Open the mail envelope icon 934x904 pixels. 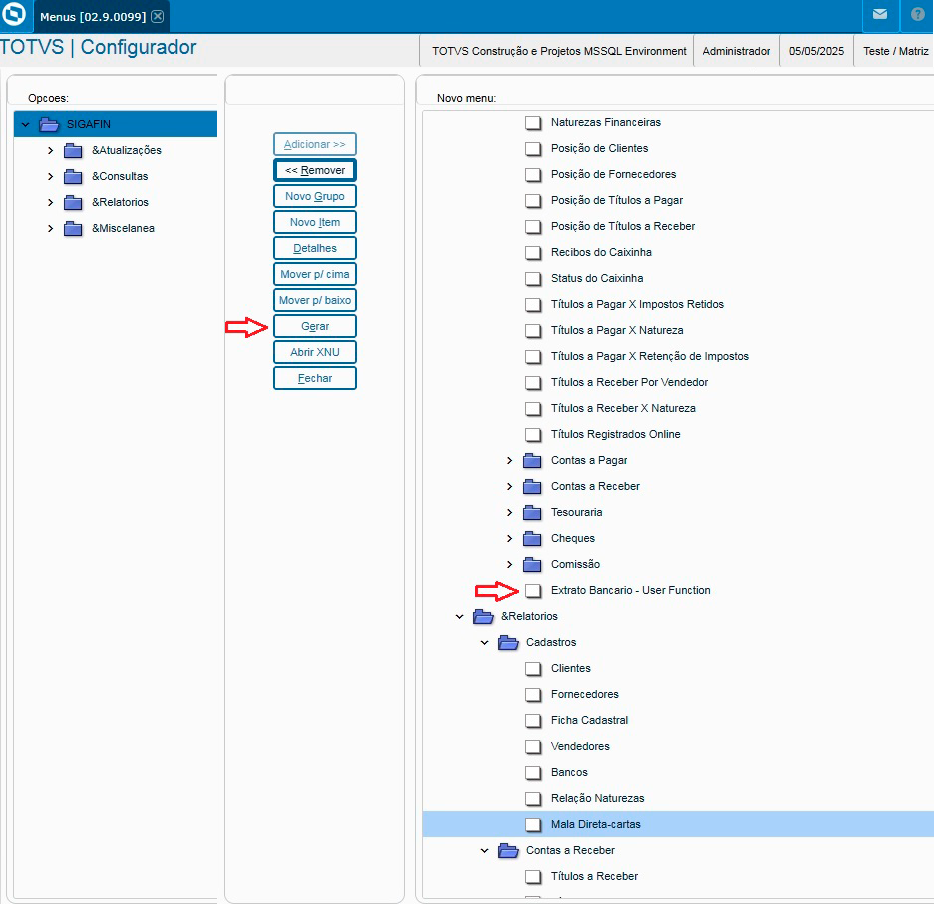tap(880, 14)
